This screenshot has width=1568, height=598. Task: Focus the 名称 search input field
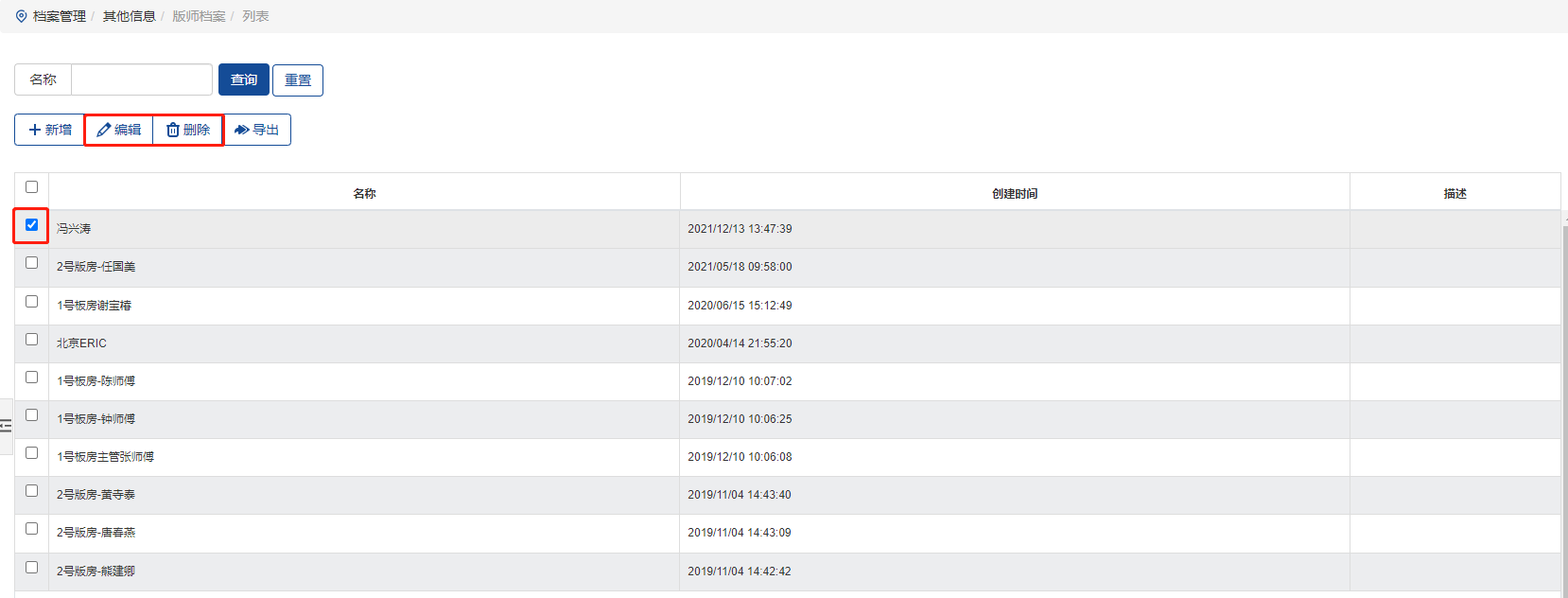pyautogui.click(x=142, y=79)
